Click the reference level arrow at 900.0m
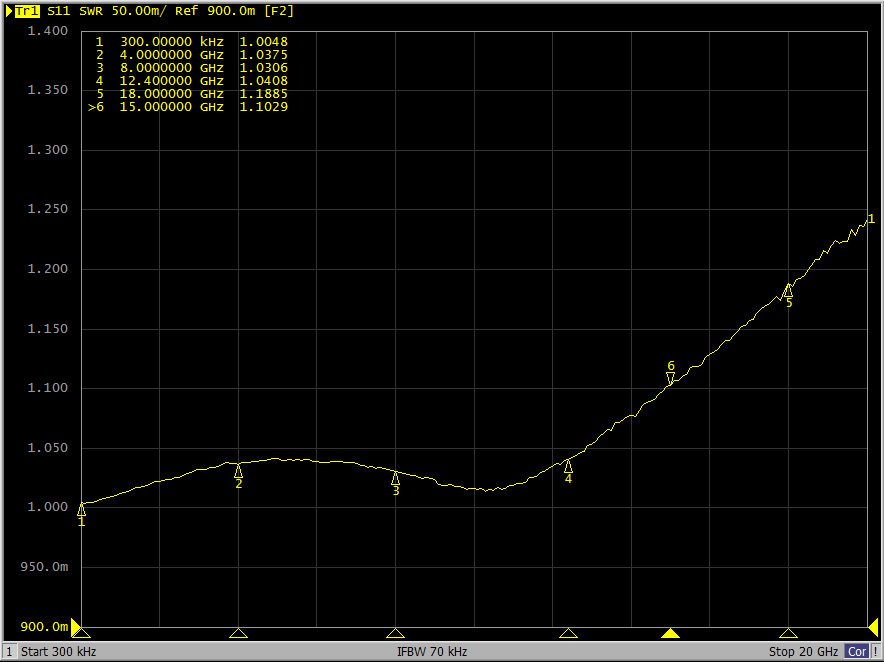 [x=76, y=627]
